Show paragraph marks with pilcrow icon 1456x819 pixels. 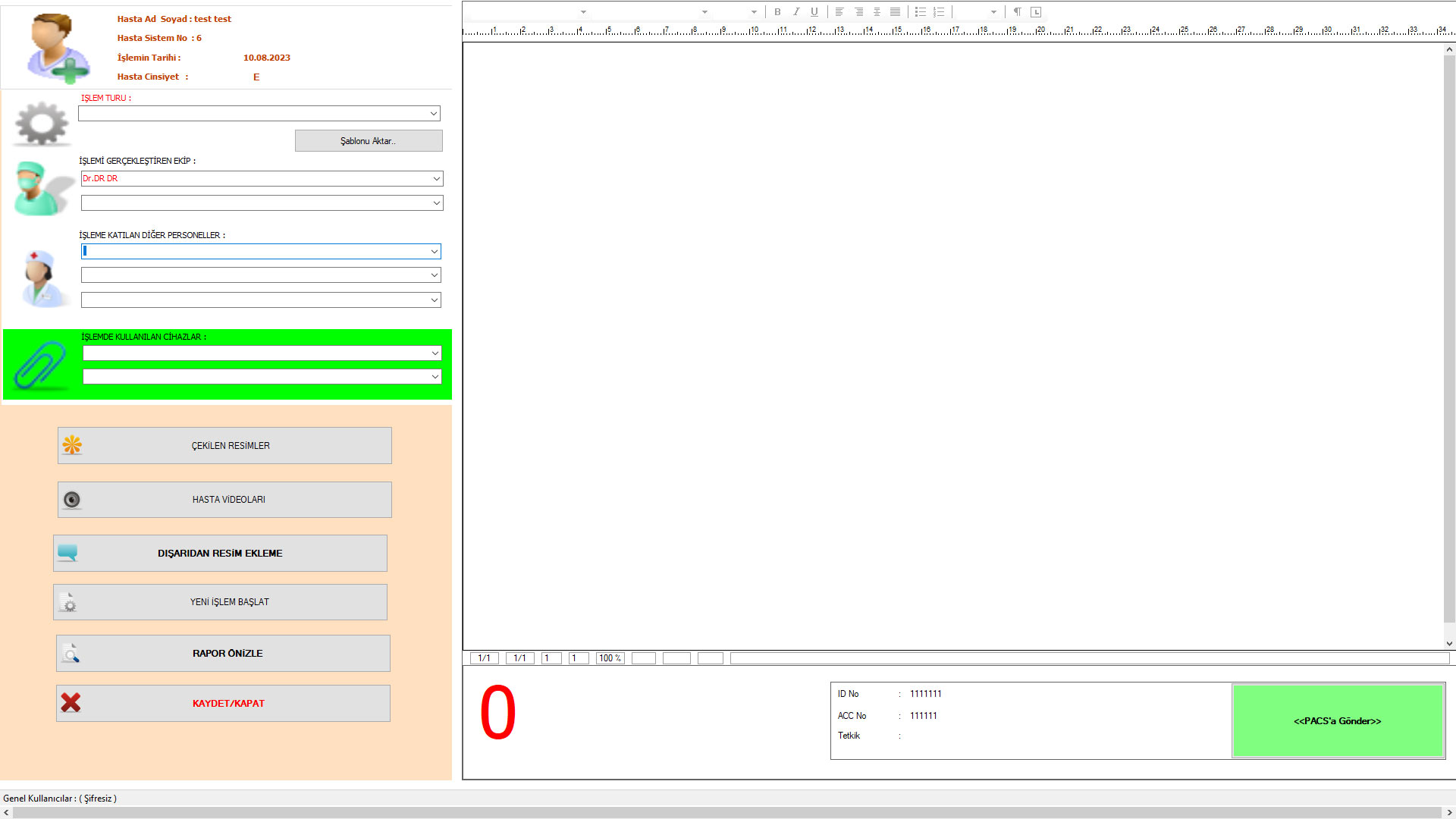point(1017,11)
